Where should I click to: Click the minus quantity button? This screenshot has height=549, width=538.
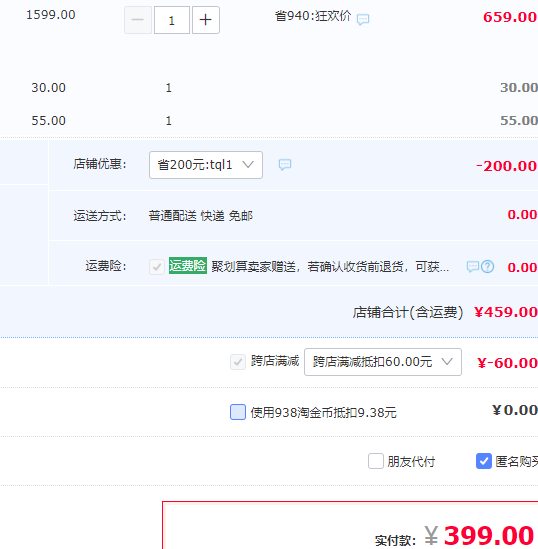(x=138, y=20)
